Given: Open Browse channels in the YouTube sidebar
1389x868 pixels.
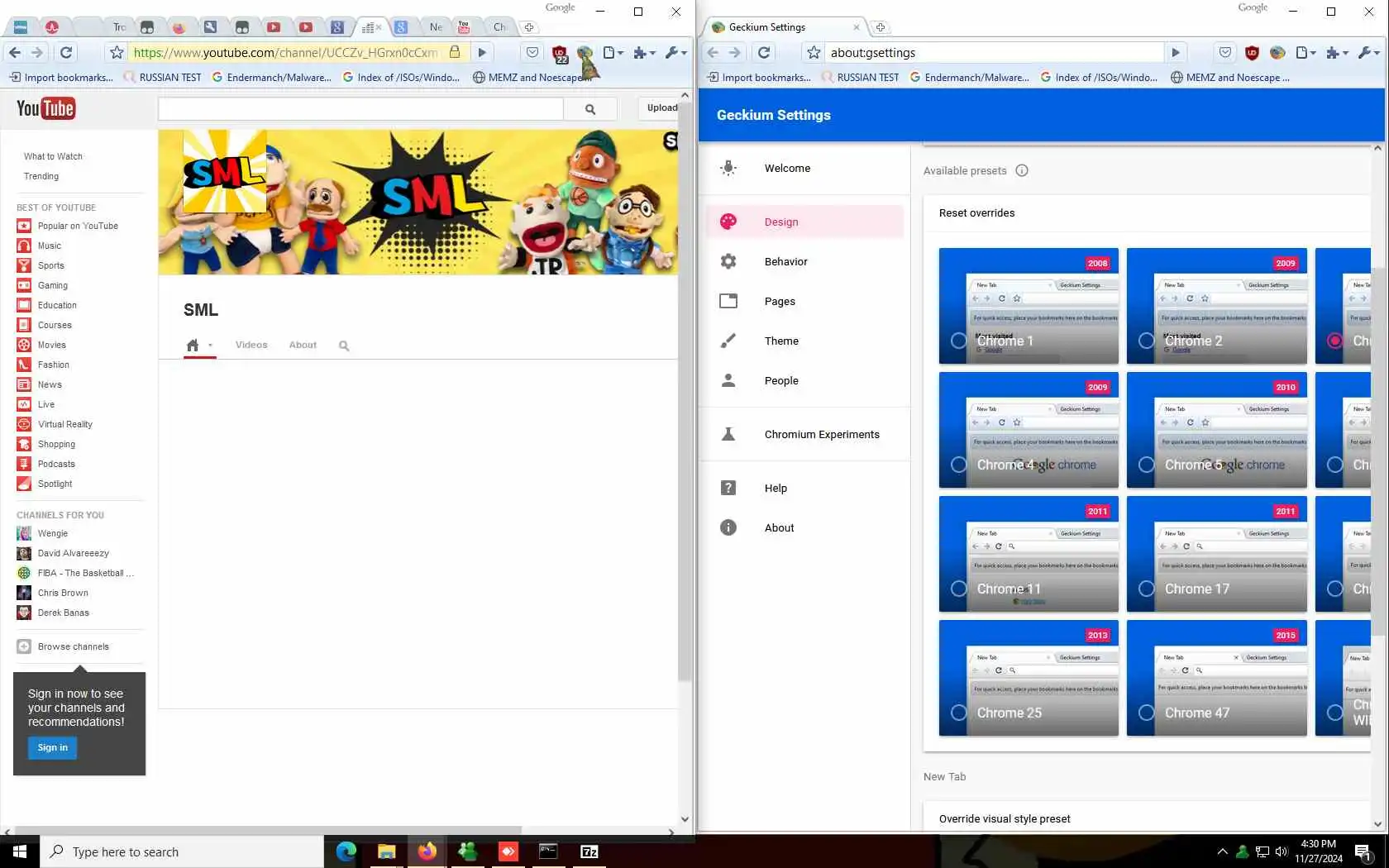Looking at the screenshot, I should tap(73, 646).
